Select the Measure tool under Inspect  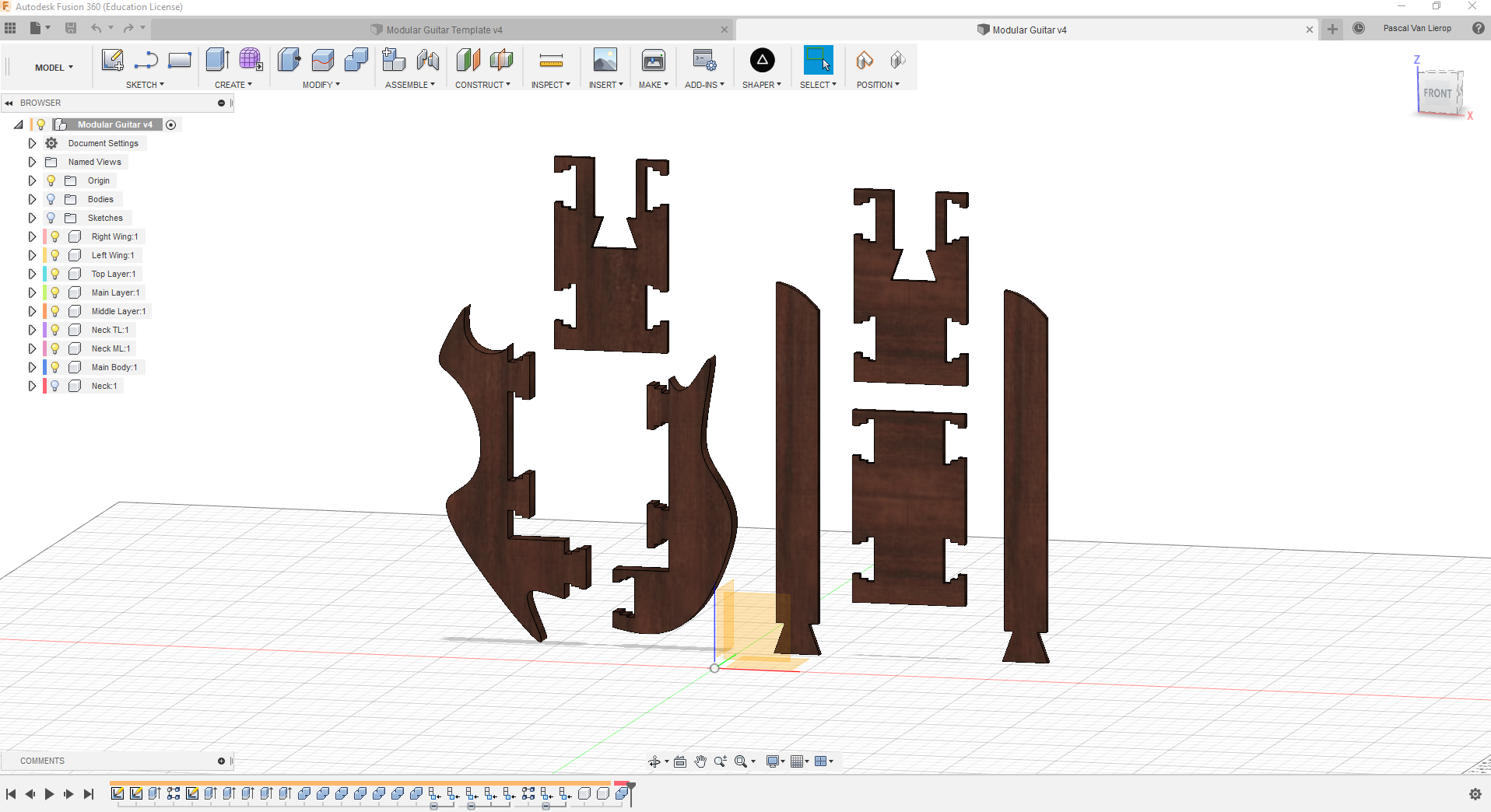coord(550,60)
